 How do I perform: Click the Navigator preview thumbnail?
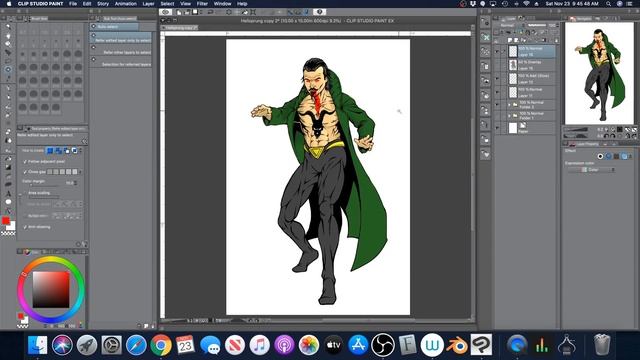(x=599, y=73)
